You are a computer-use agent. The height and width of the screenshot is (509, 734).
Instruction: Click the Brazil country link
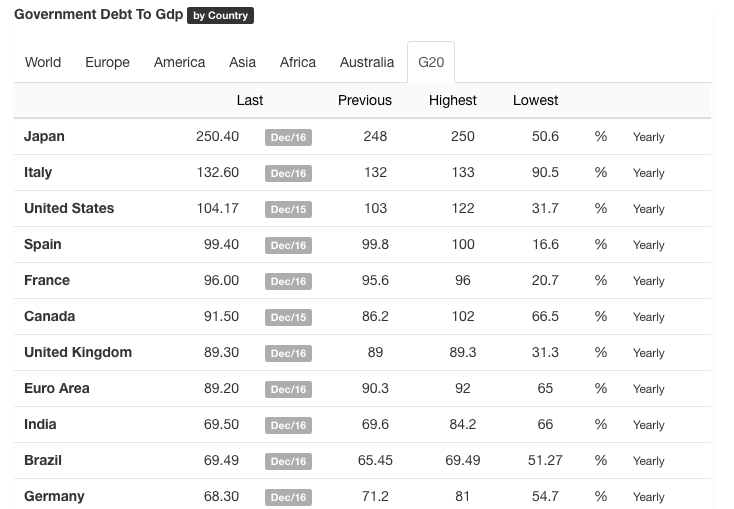43,460
